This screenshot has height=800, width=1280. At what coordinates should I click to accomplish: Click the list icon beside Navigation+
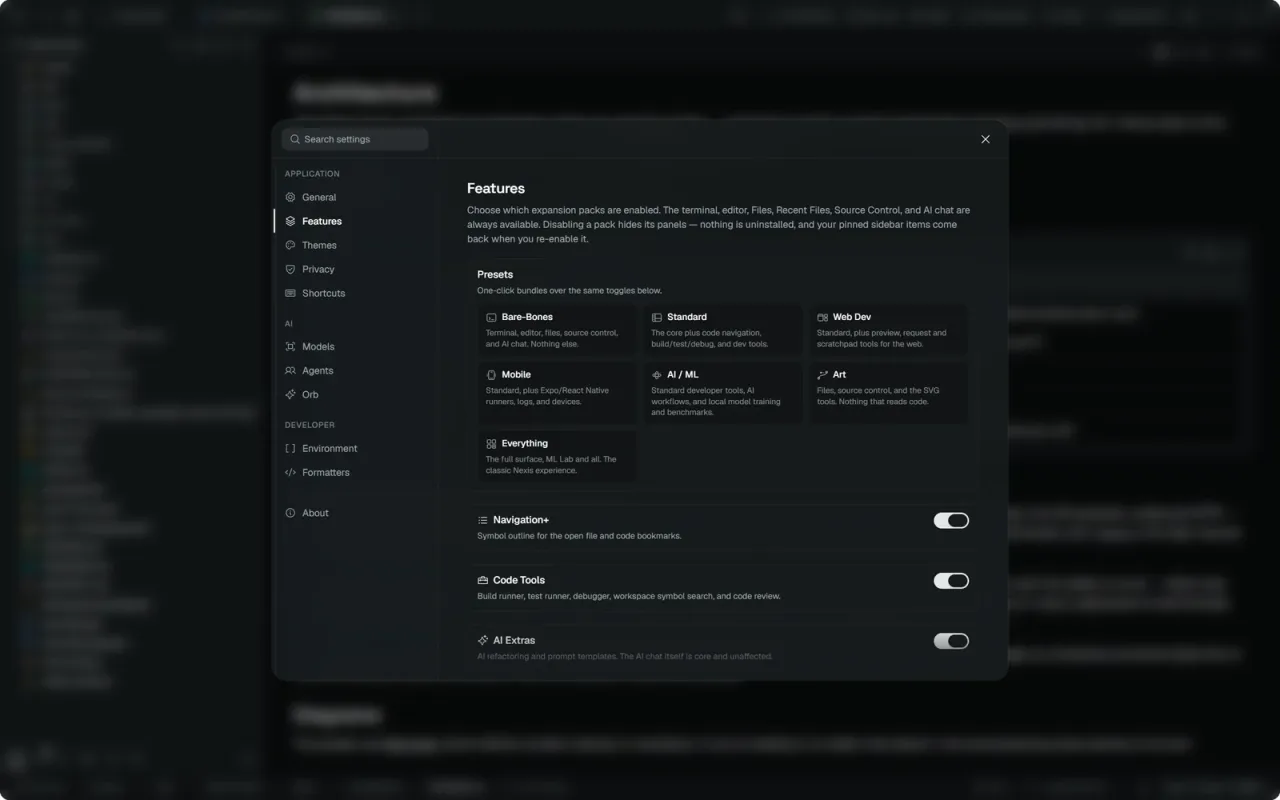(x=482, y=520)
